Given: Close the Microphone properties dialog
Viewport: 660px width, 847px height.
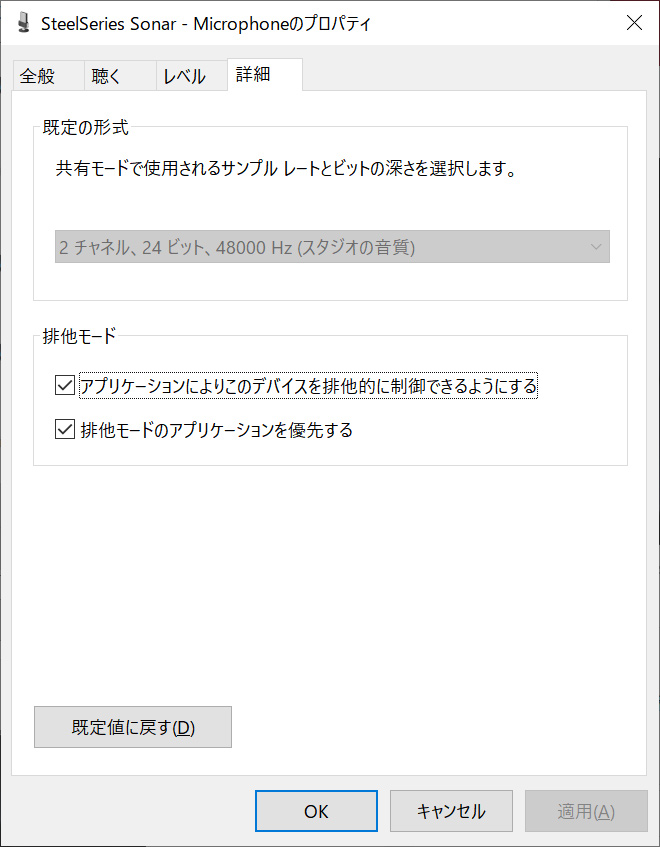Looking at the screenshot, I should (634, 23).
